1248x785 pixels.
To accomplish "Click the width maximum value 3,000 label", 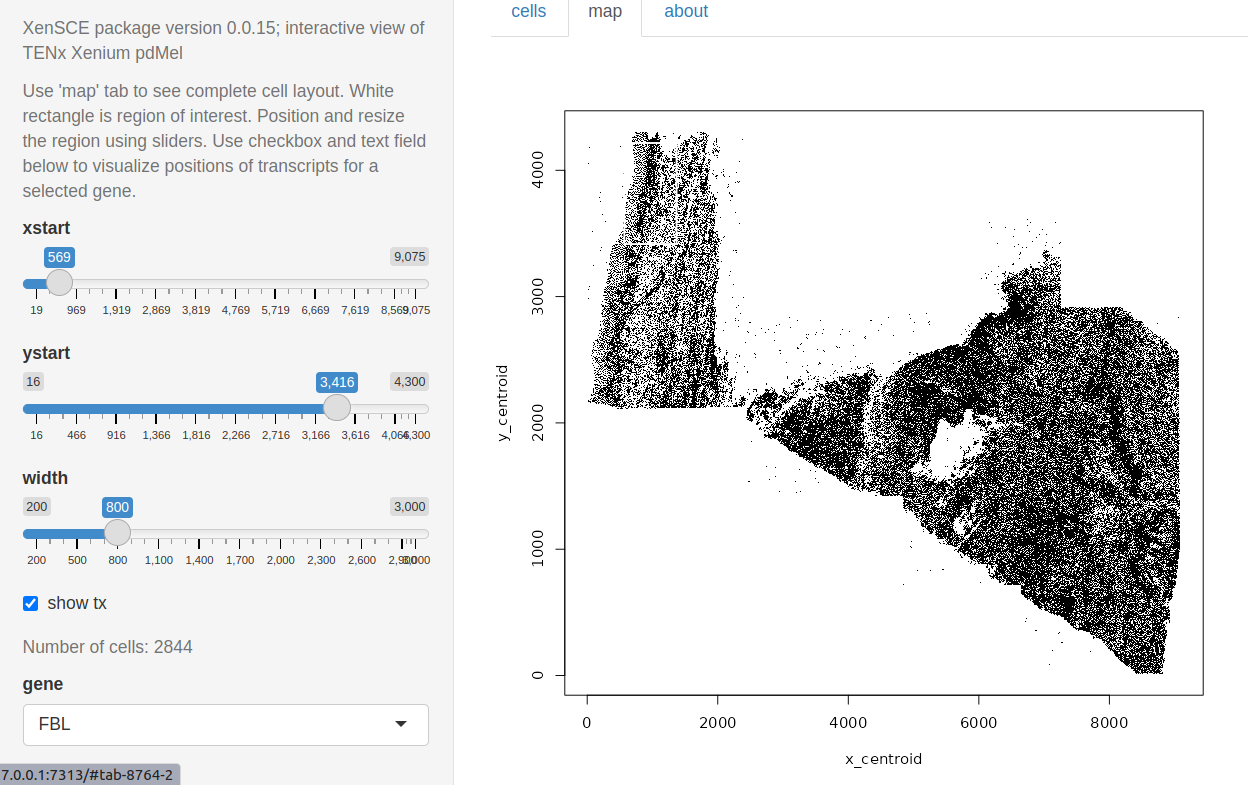I will 409,507.
